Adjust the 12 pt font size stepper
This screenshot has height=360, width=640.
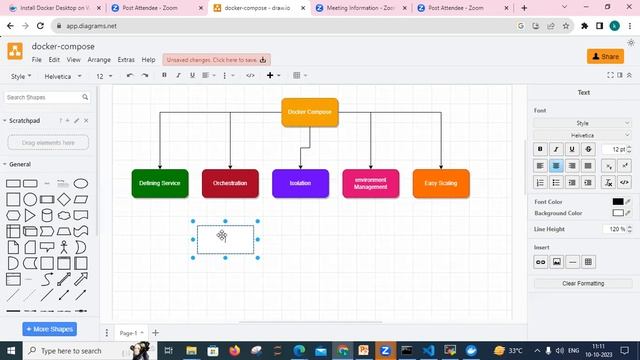coord(629,149)
